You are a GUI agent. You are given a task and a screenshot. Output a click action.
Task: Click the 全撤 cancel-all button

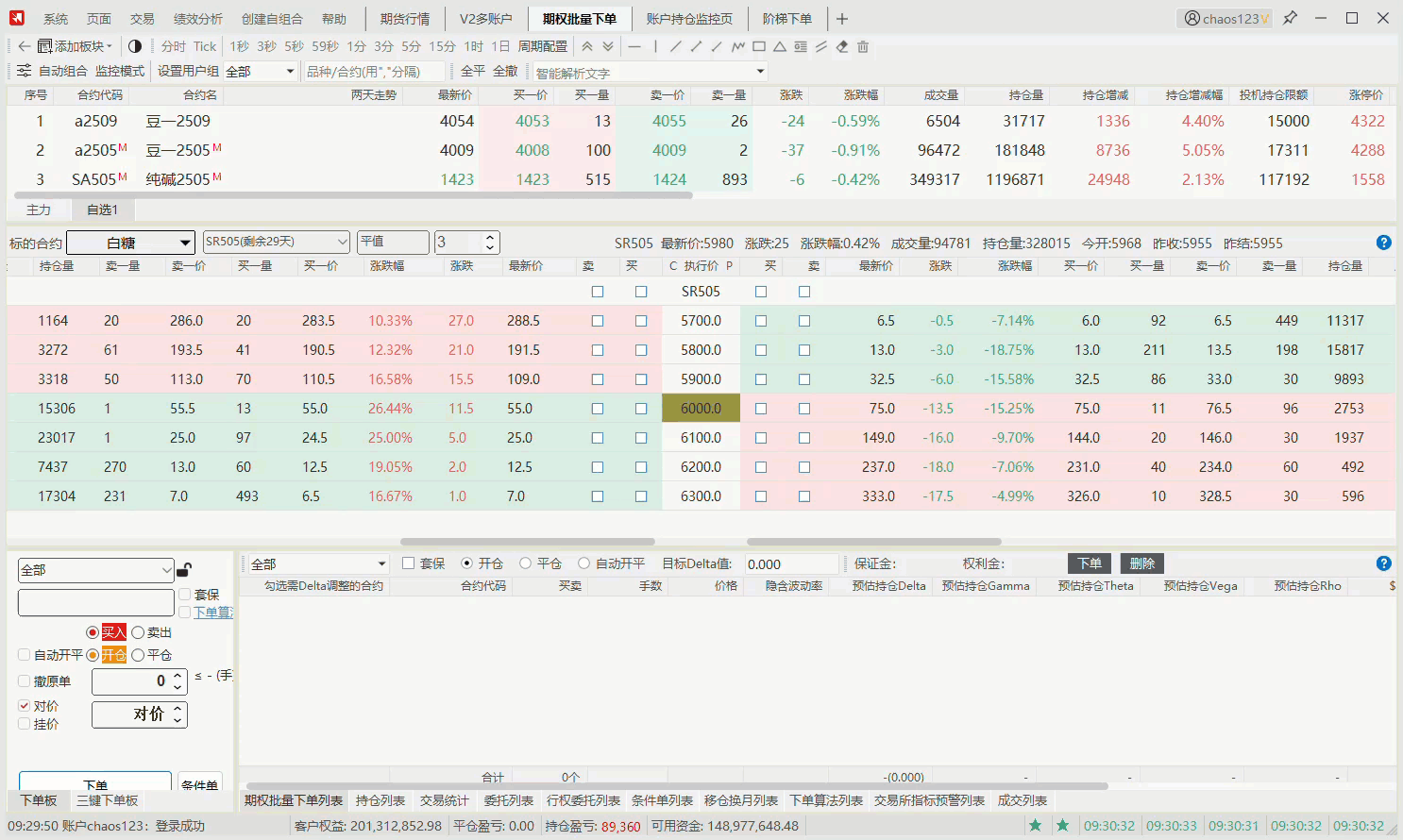505,71
